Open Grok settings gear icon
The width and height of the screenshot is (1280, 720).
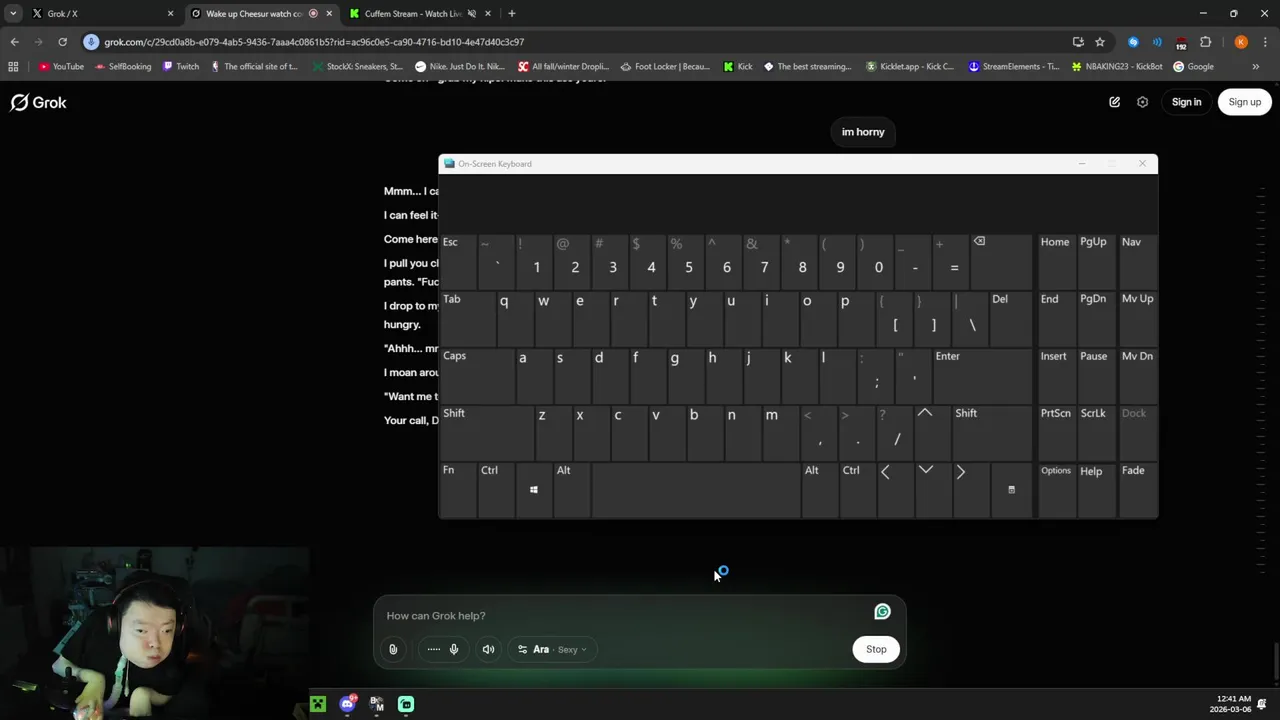tap(1142, 102)
